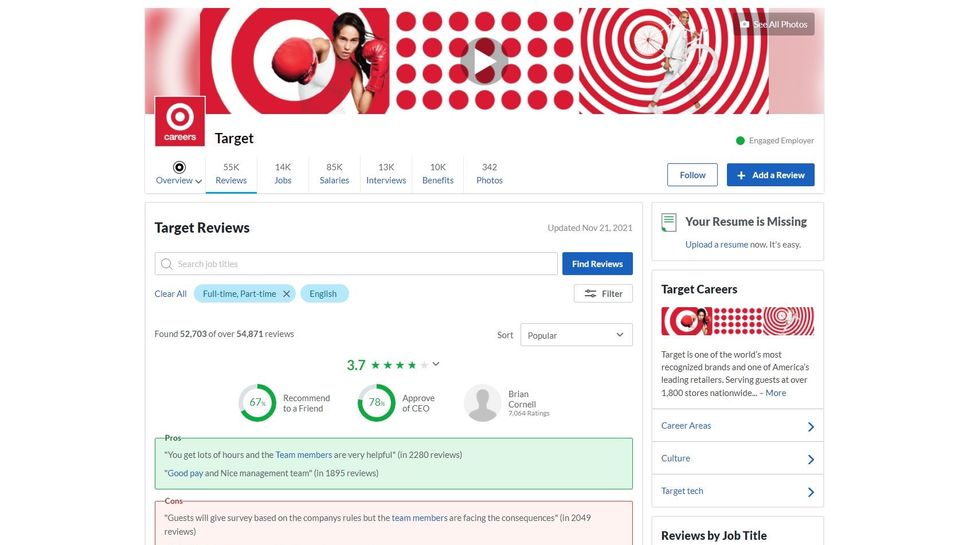970x545 pixels.
Task: Click the 67% Recommend to a Friend gauge
Action: [257, 403]
